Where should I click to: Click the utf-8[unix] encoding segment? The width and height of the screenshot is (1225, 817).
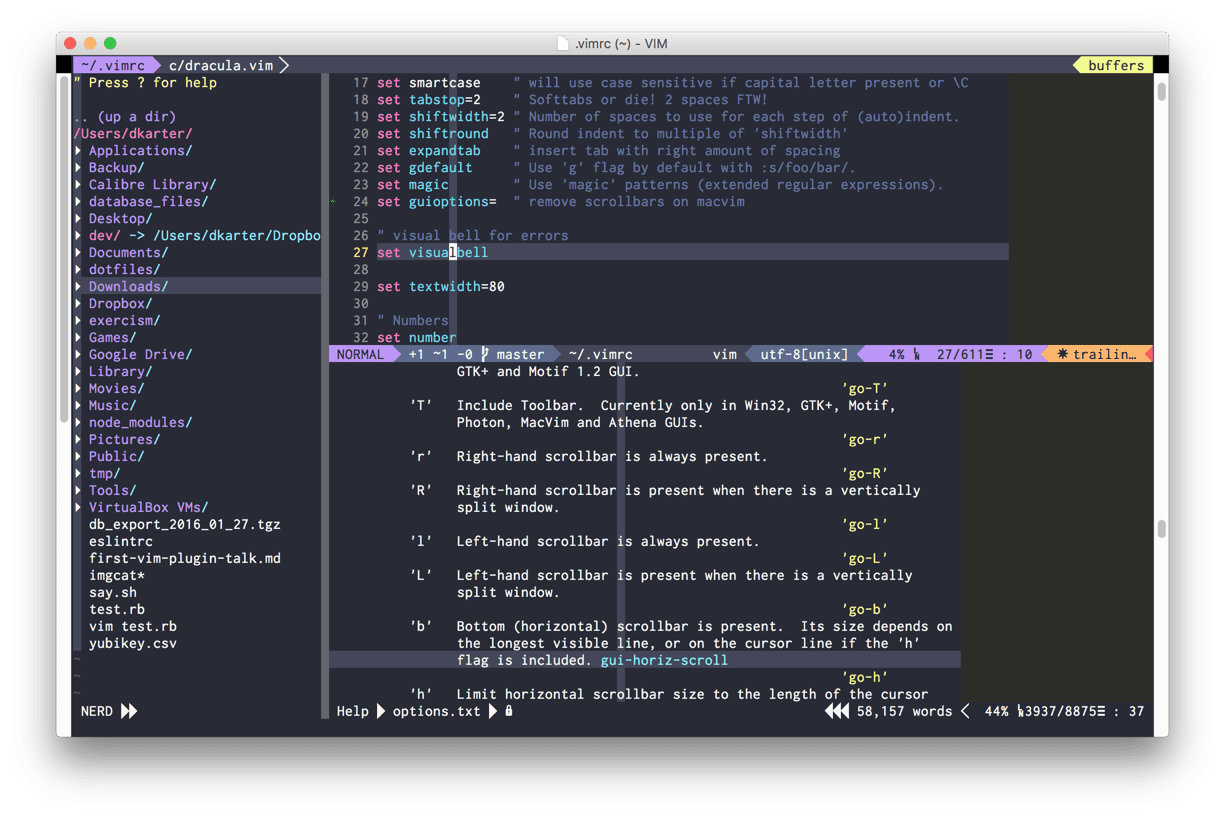(x=804, y=354)
